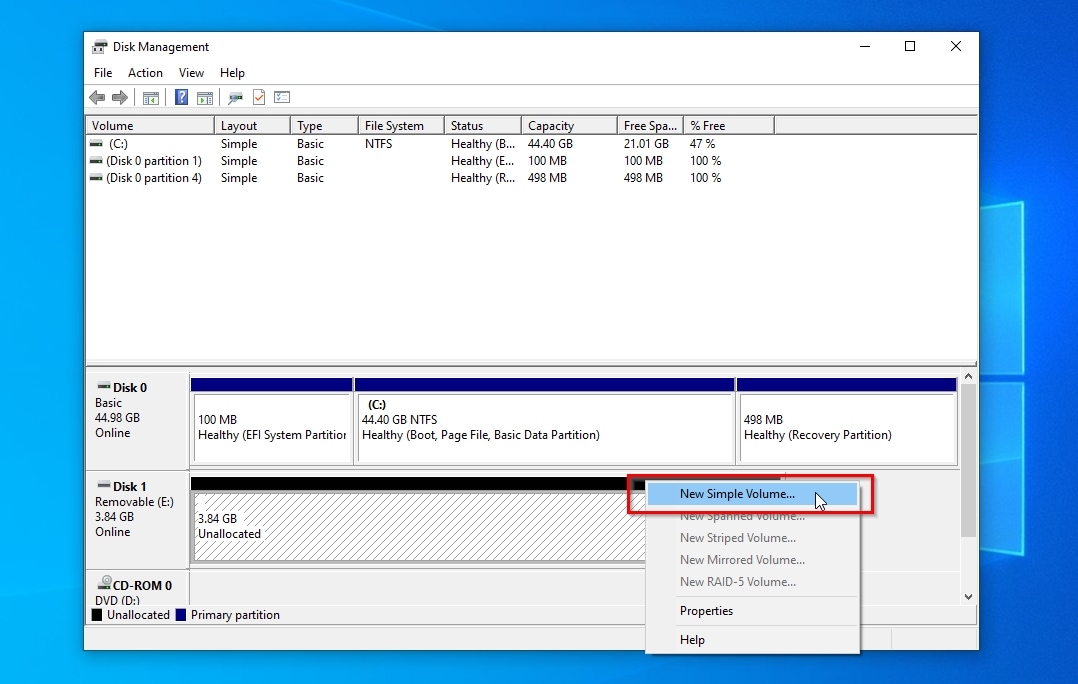
Task: Select the 3.84 GB Unallocated space block
Action: [x=418, y=527]
